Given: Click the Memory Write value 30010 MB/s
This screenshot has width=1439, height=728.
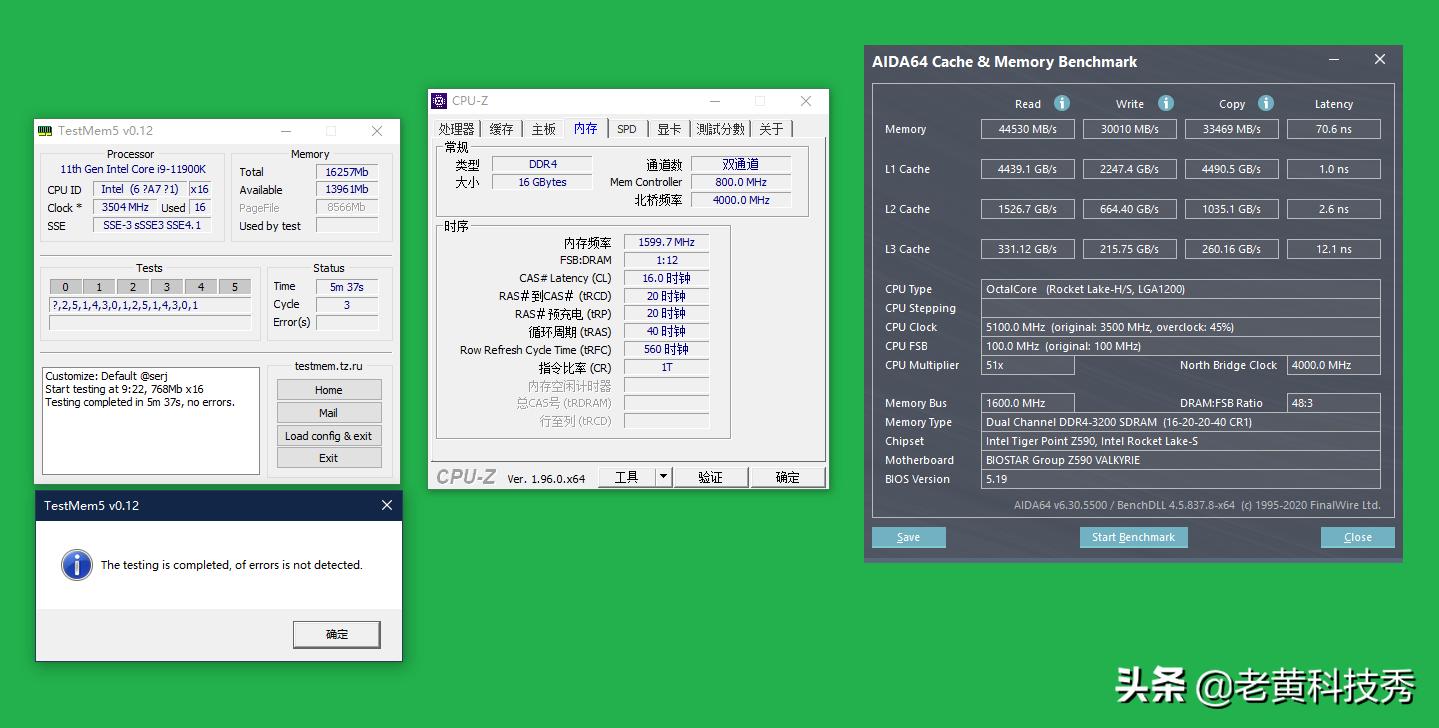Looking at the screenshot, I should coord(1130,129).
